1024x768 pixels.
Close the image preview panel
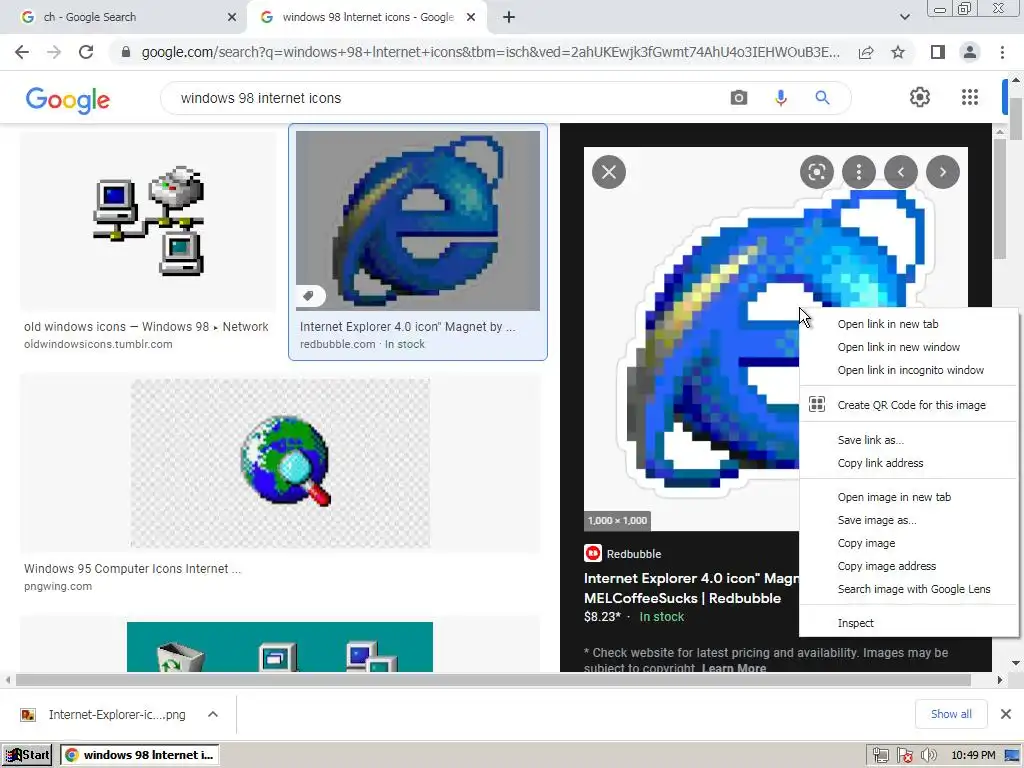coord(609,172)
